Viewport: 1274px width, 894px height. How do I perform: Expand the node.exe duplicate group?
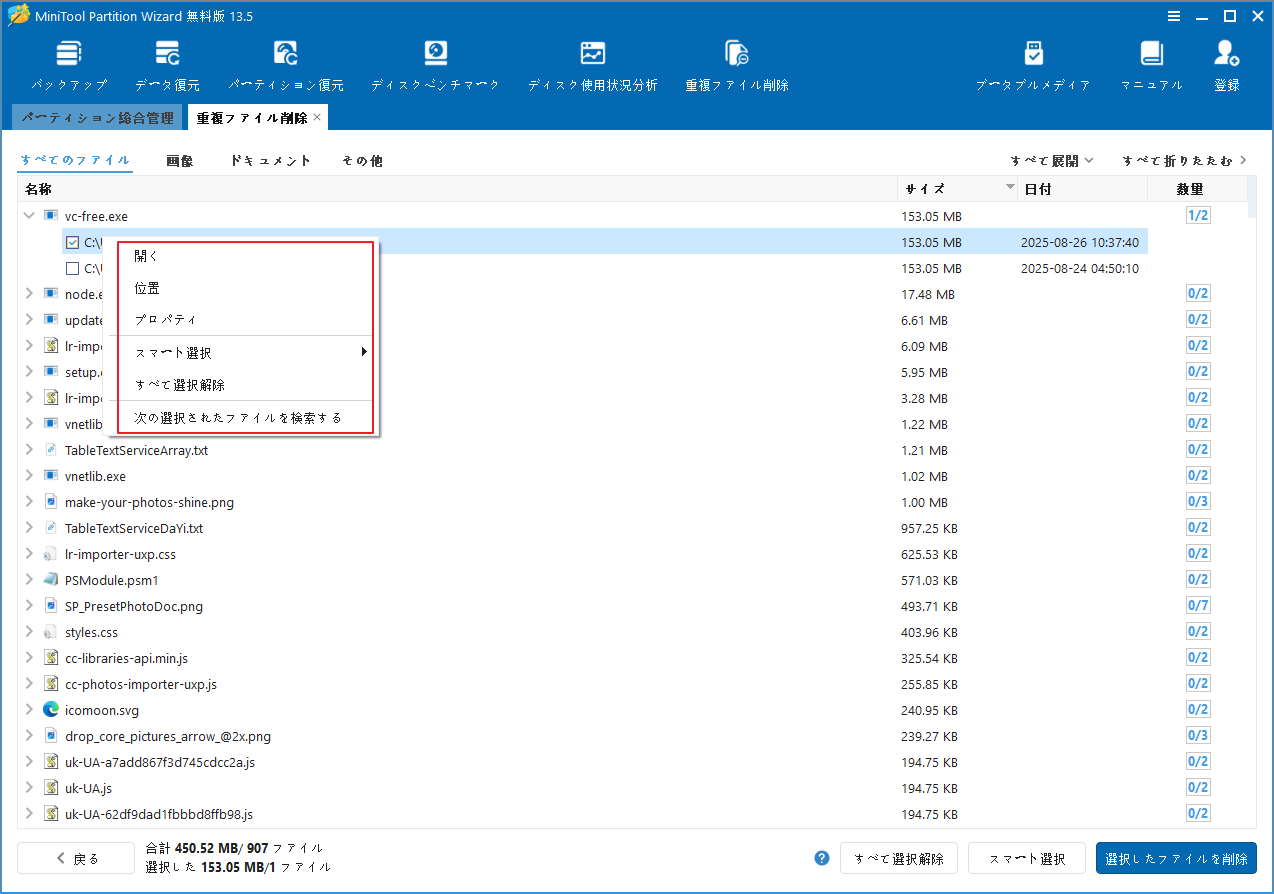[x=28, y=294]
